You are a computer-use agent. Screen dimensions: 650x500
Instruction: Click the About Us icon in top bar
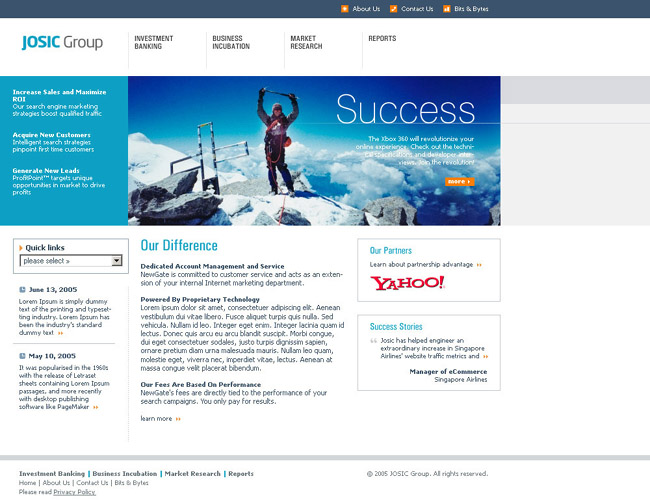pyautogui.click(x=345, y=9)
